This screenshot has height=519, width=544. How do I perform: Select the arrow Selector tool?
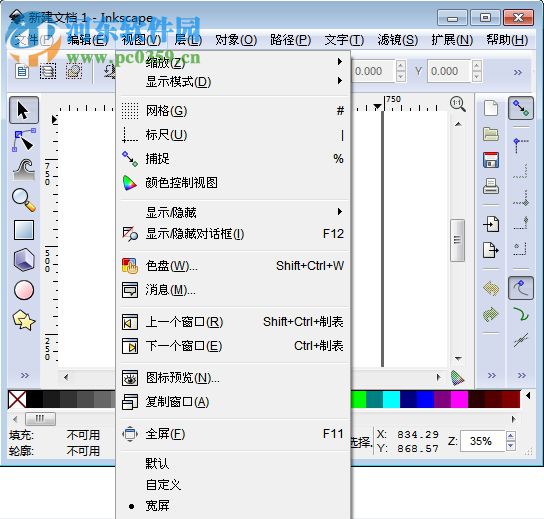pyautogui.click(x=24, y=110)
